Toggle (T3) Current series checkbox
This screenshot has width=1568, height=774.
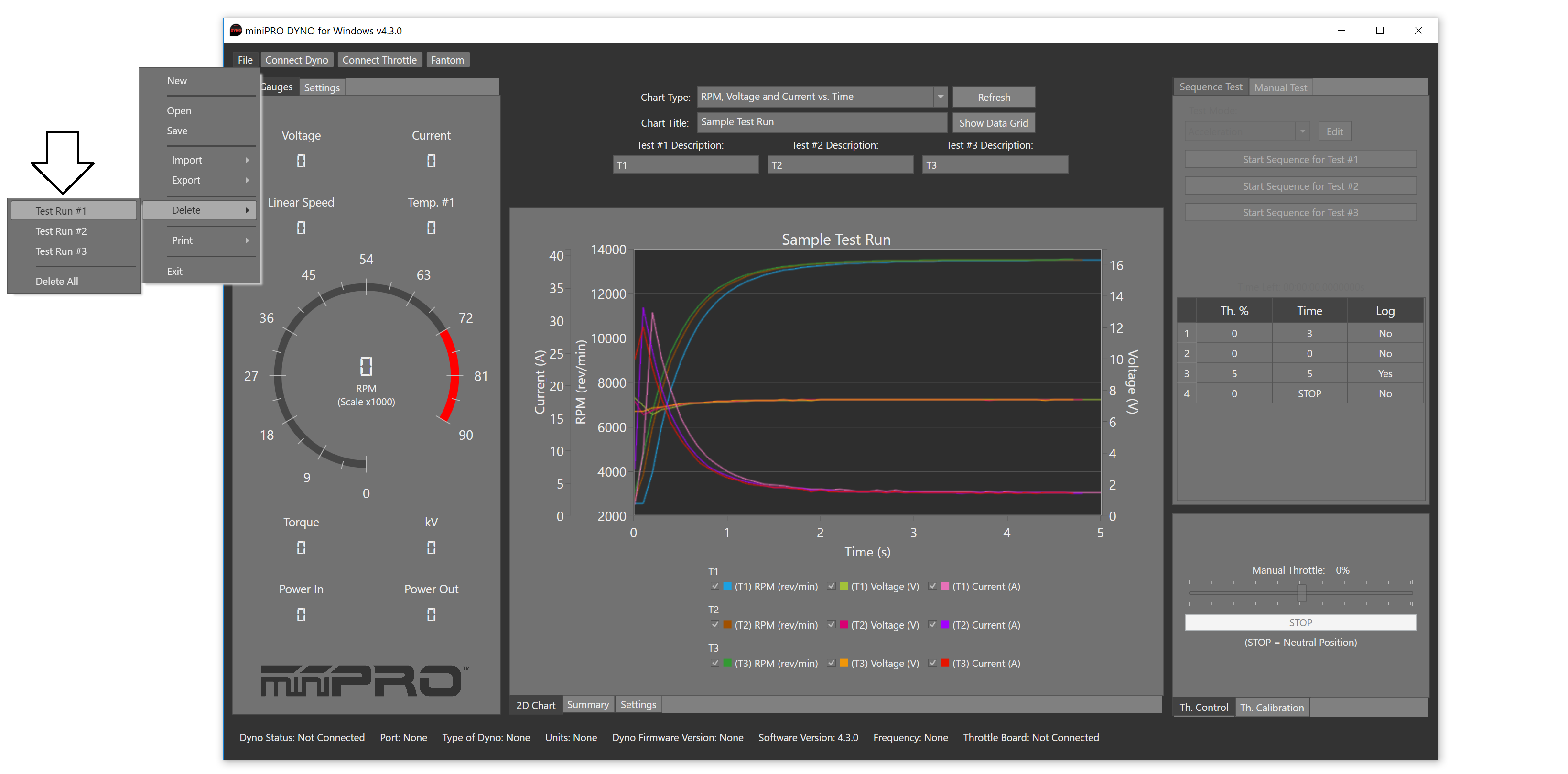click(x=932, y=663)
